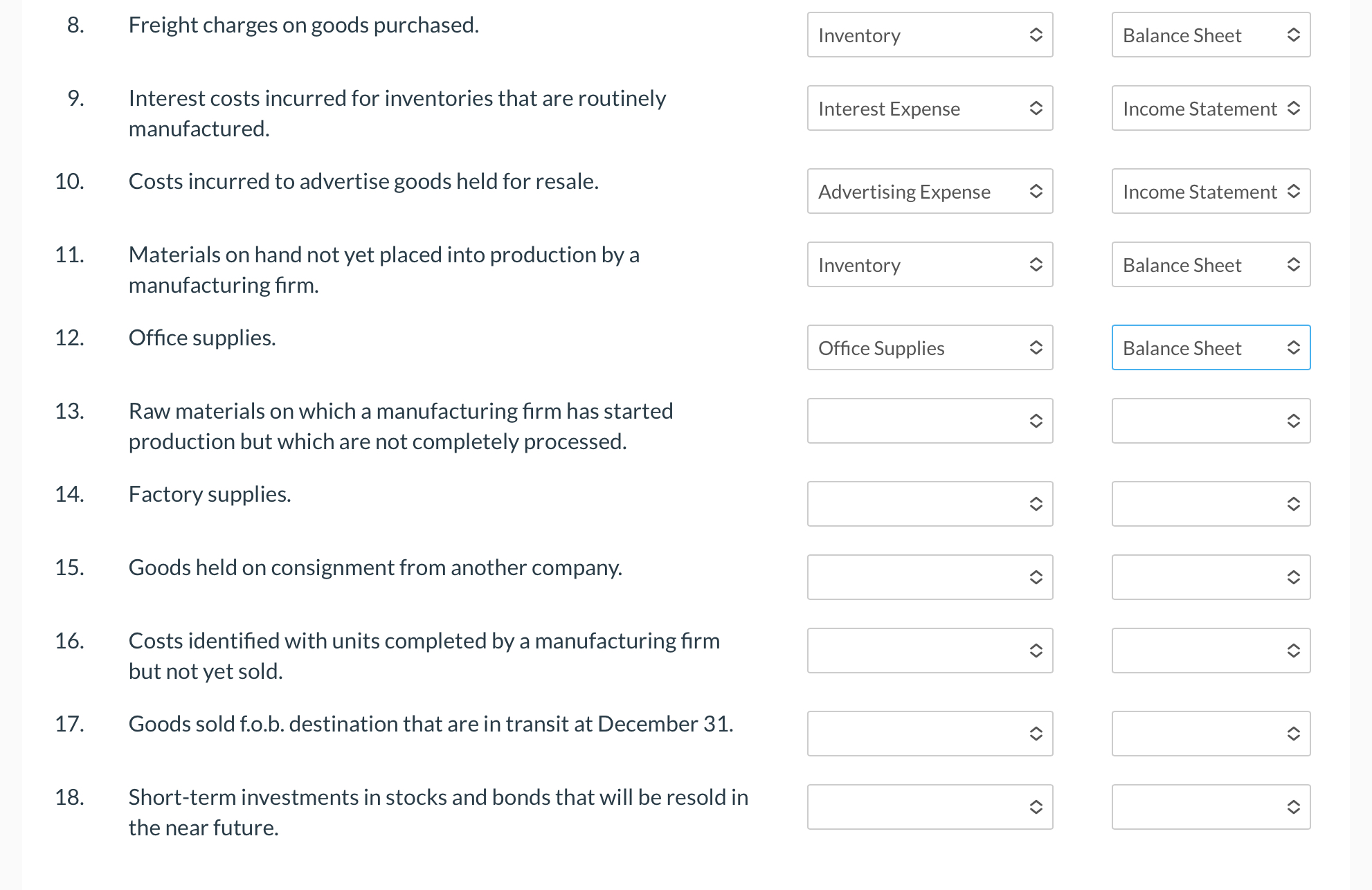The image size is (1372, 890).
Task: Choose statement for item 18 short-term investments
Action: 1210,807
